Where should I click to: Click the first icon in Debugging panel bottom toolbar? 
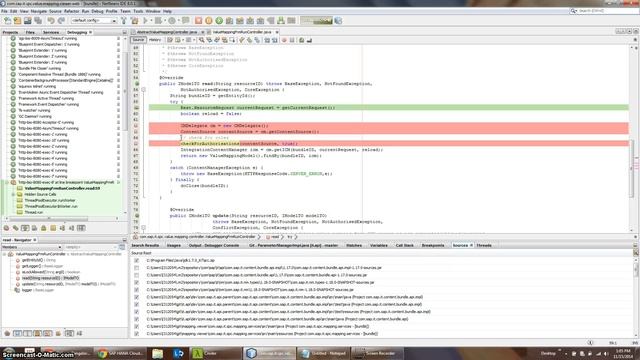point(7,228)
